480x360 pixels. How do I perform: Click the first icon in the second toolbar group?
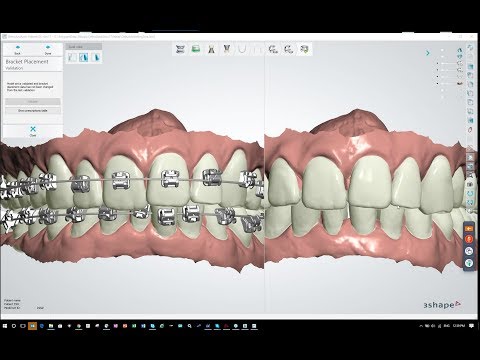tap(273, 49)
